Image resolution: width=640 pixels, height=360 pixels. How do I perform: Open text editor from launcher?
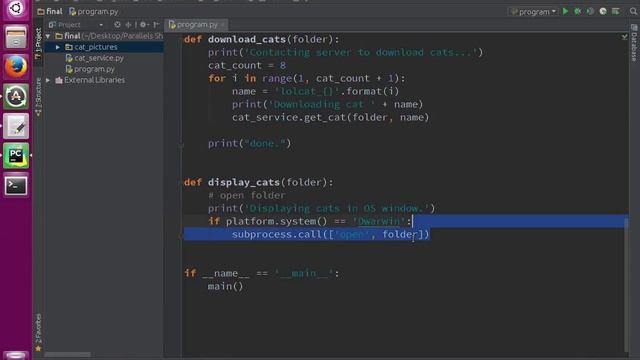pyautogui.click(x=16, y=126)
